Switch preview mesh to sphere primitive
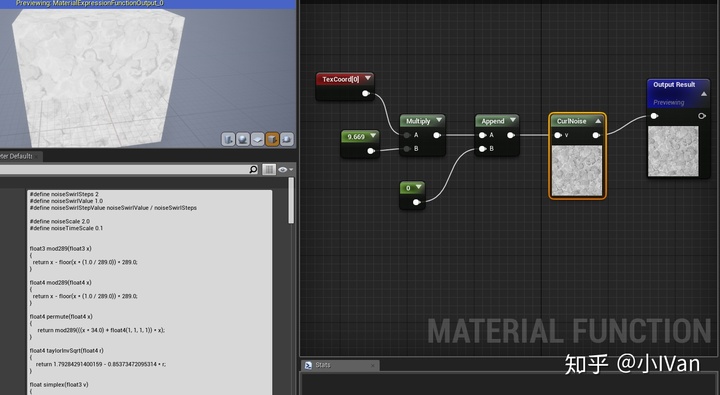This screenshot has height=395, width=720. click(x=243, y=139)
